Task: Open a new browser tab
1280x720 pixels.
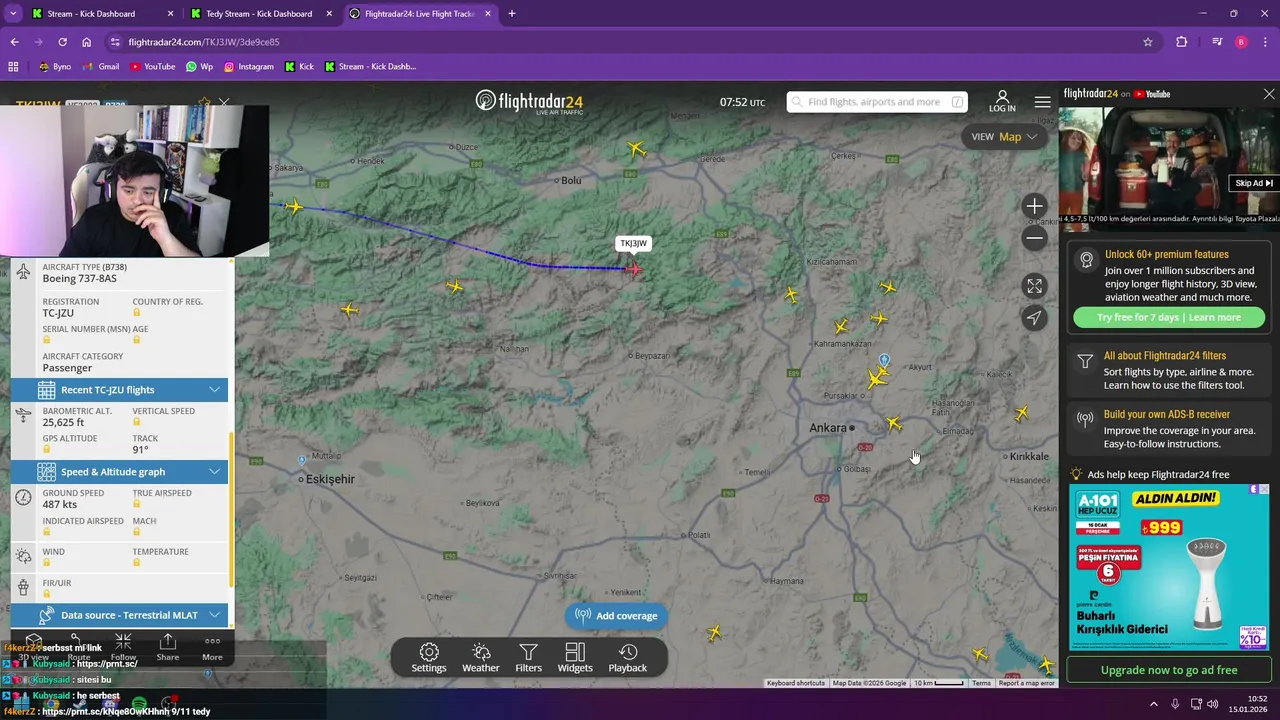Action: [512, 14]
